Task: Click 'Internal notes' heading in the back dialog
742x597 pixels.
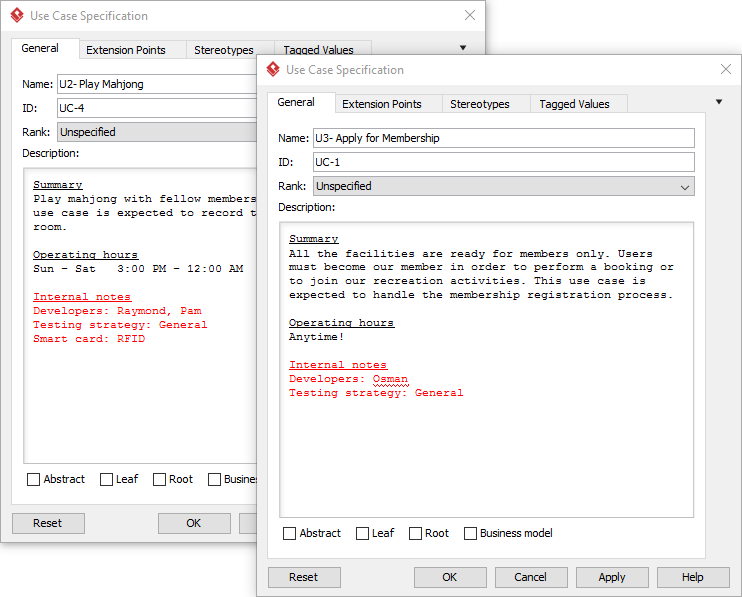Action: tap(82, 297)
